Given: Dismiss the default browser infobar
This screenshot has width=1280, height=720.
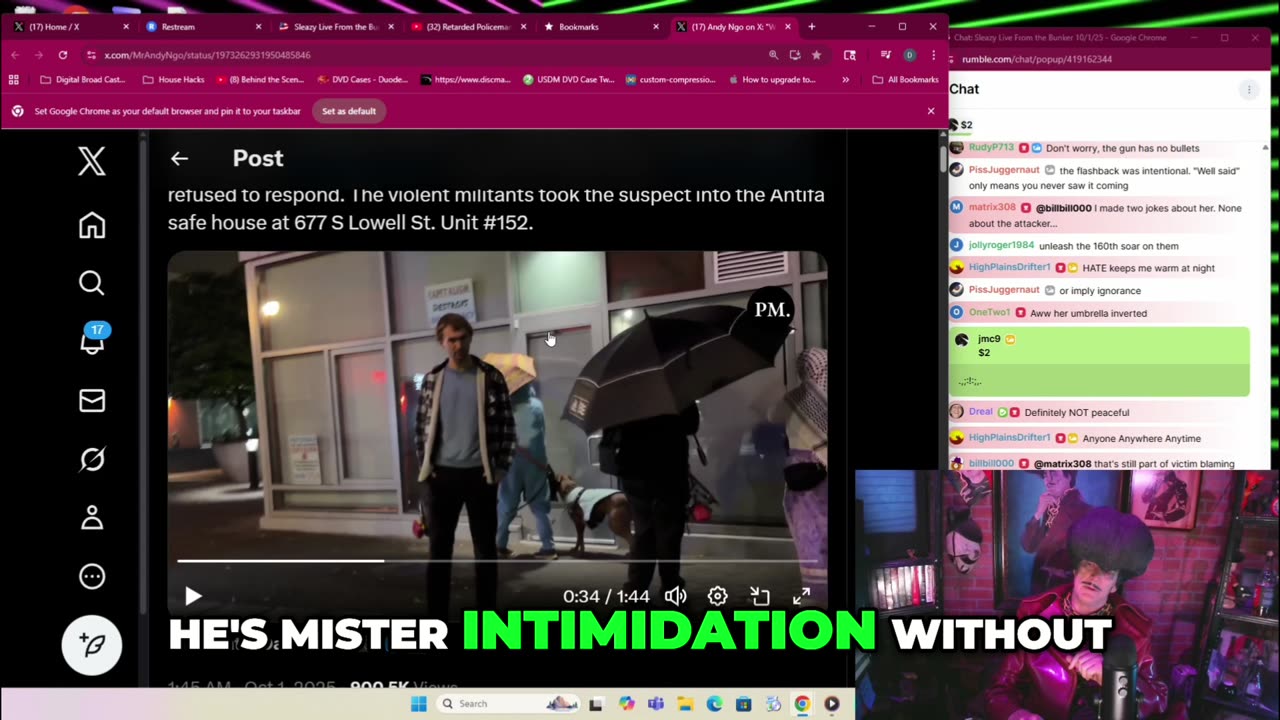Looking at the screenshot, I should (x=931, y=111).
